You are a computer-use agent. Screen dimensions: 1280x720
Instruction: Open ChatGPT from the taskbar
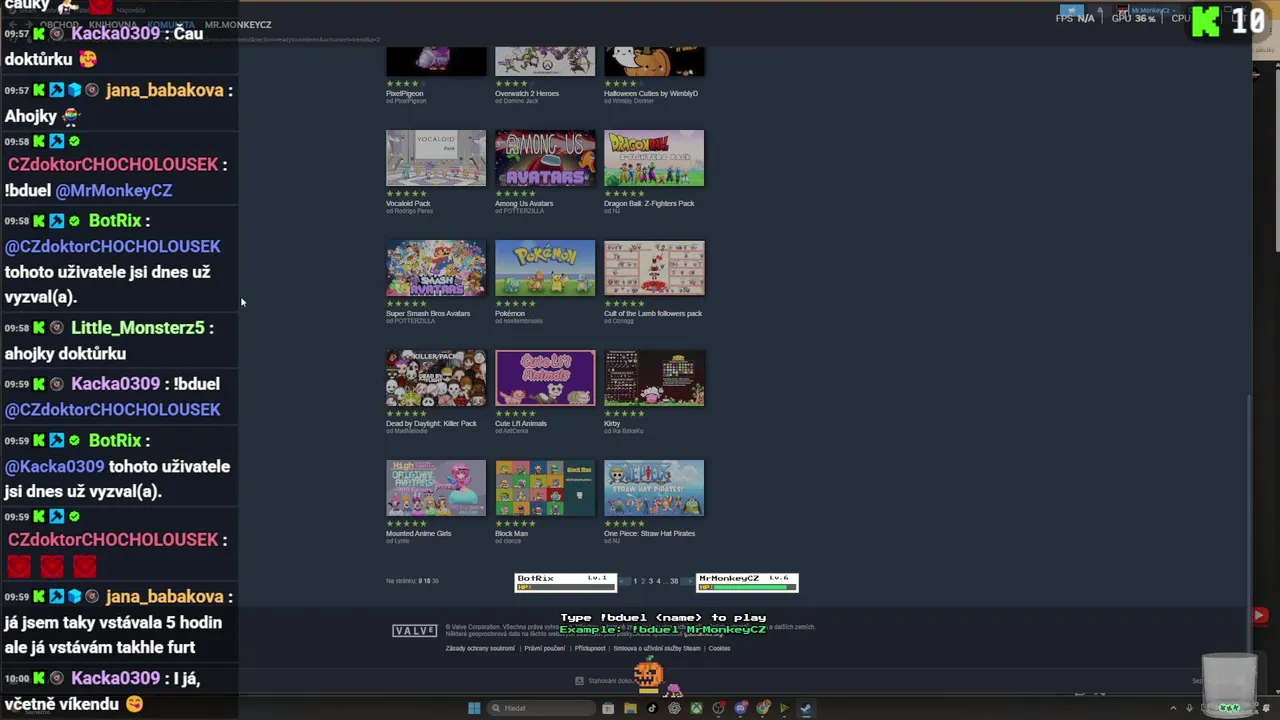click(x=674, y=708)
